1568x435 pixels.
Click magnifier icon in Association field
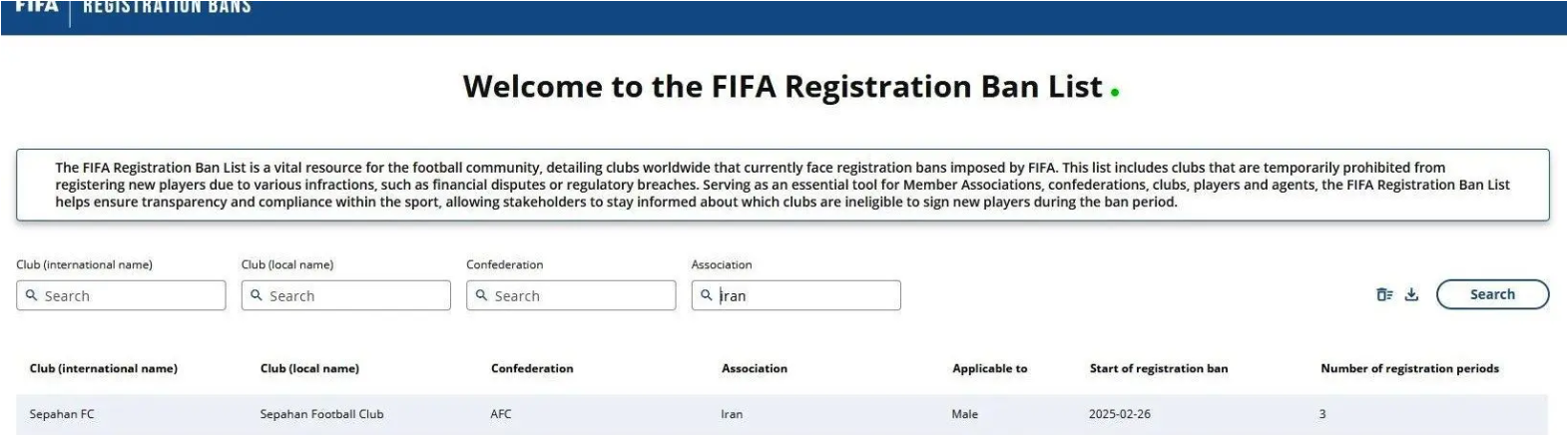(x=707, y=295)
